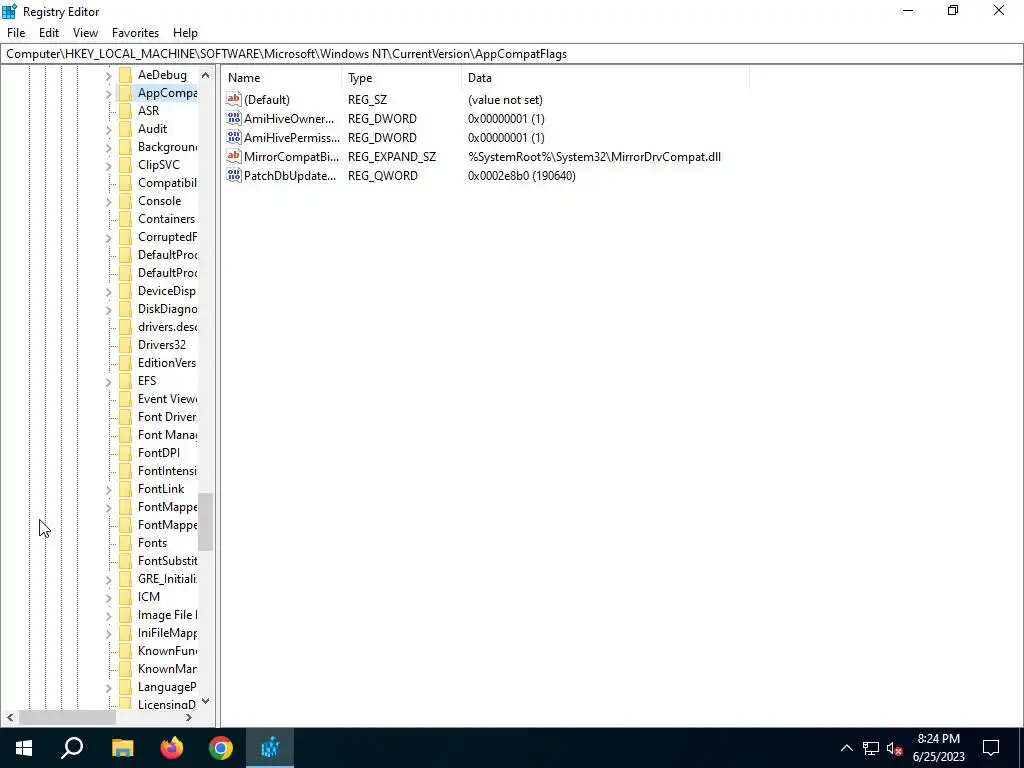Click the MirrorDrvCompat.dll data value
1024x768 pixels.
(594, 157)
